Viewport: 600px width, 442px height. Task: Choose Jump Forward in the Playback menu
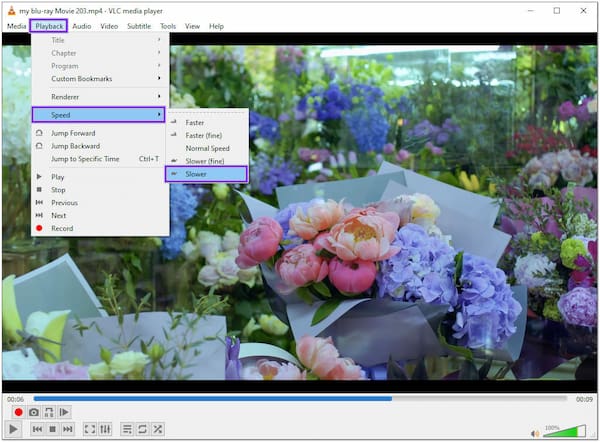[100, 133]
